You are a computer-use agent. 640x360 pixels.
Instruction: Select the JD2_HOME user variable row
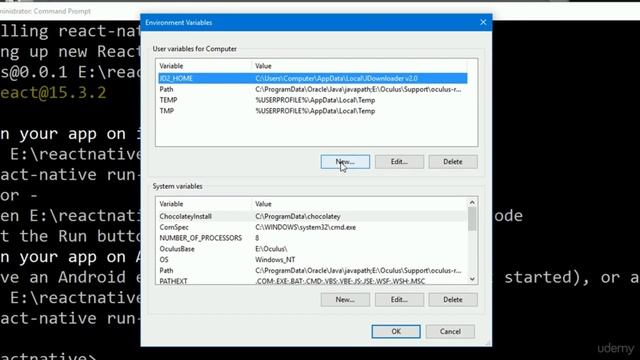click(313, 78)
